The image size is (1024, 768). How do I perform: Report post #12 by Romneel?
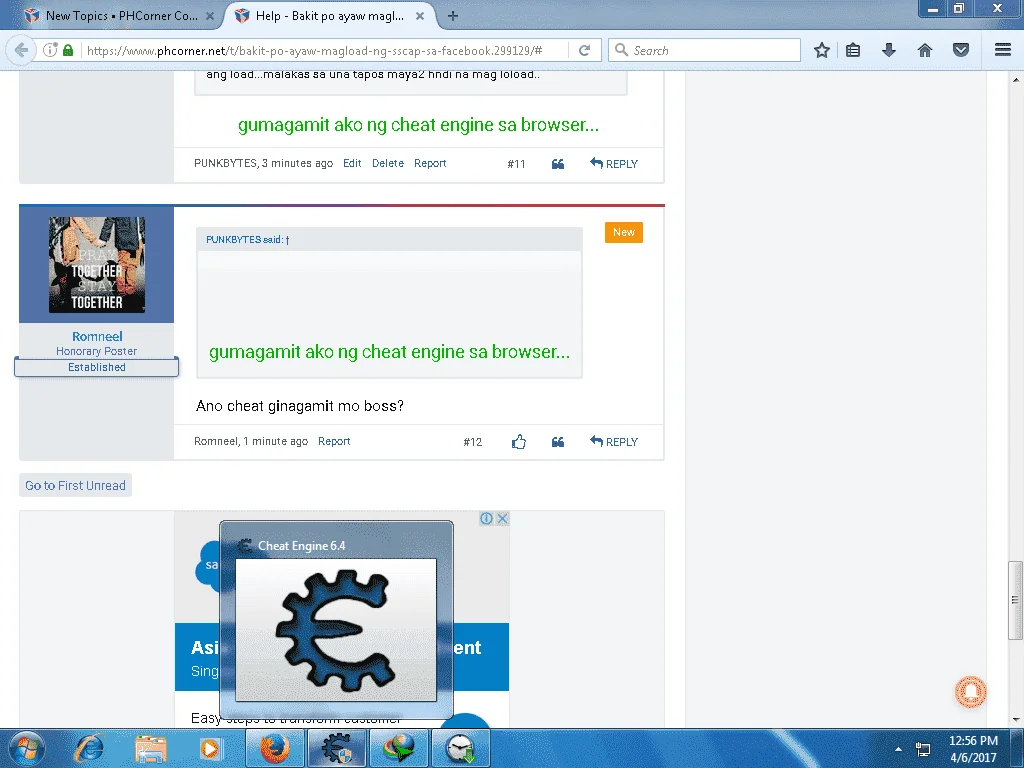pyautogui.click(x=334, y=441)
